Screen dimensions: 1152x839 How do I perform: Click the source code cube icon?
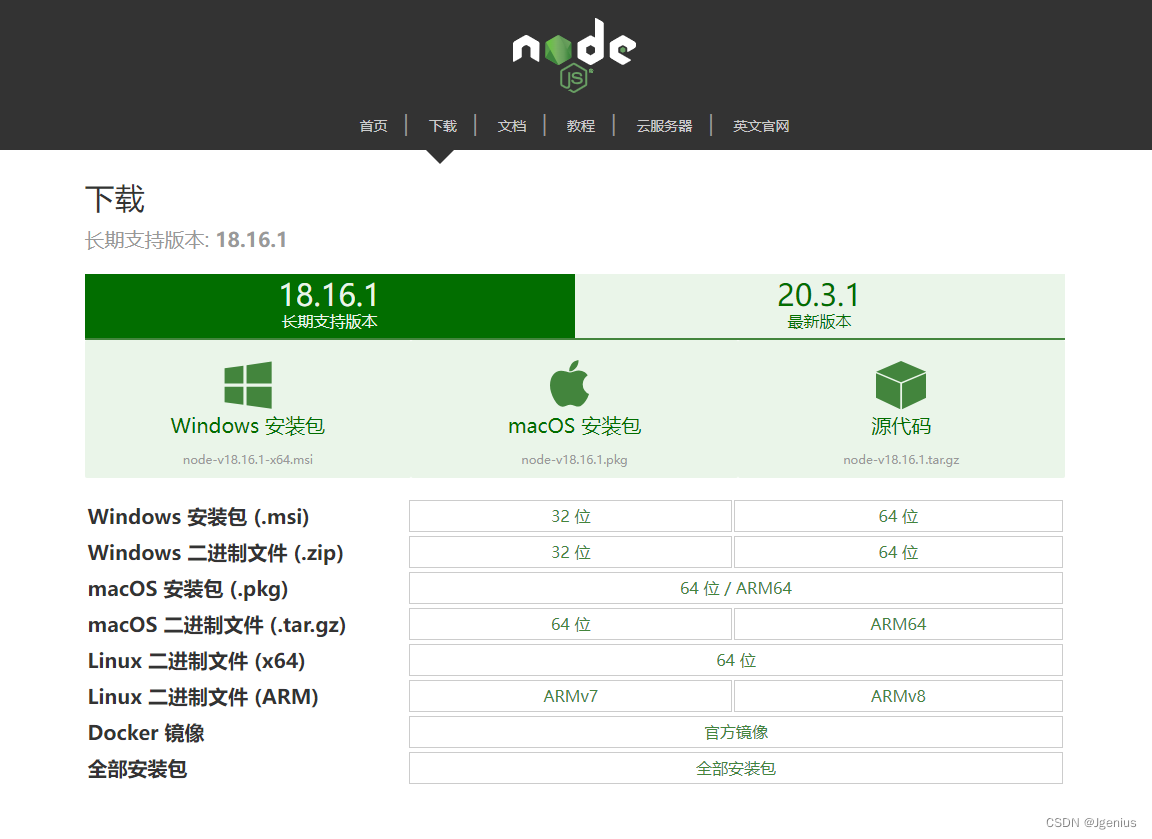click(901, 384)
